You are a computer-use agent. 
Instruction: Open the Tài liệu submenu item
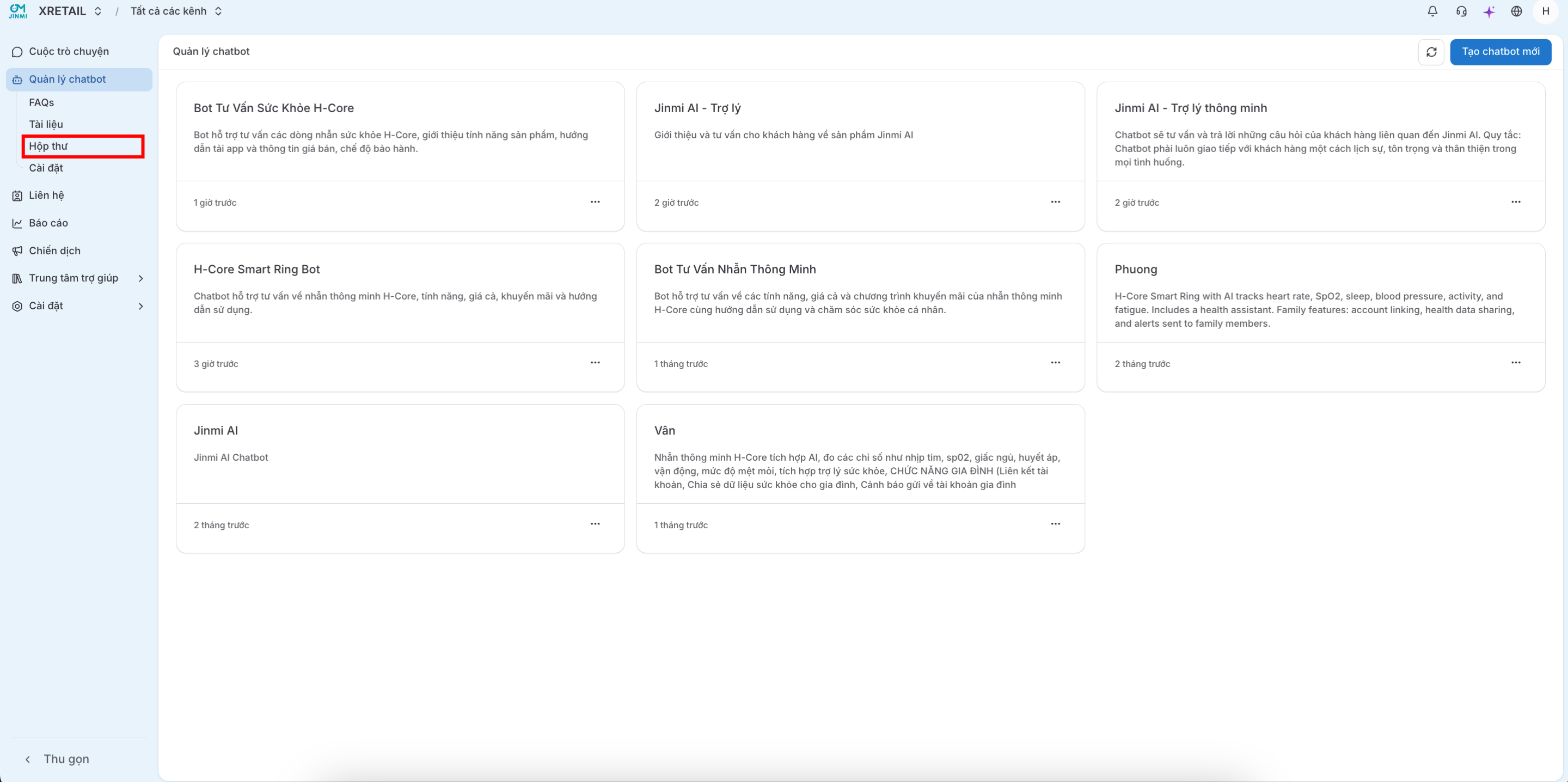(x=46, y=124)
